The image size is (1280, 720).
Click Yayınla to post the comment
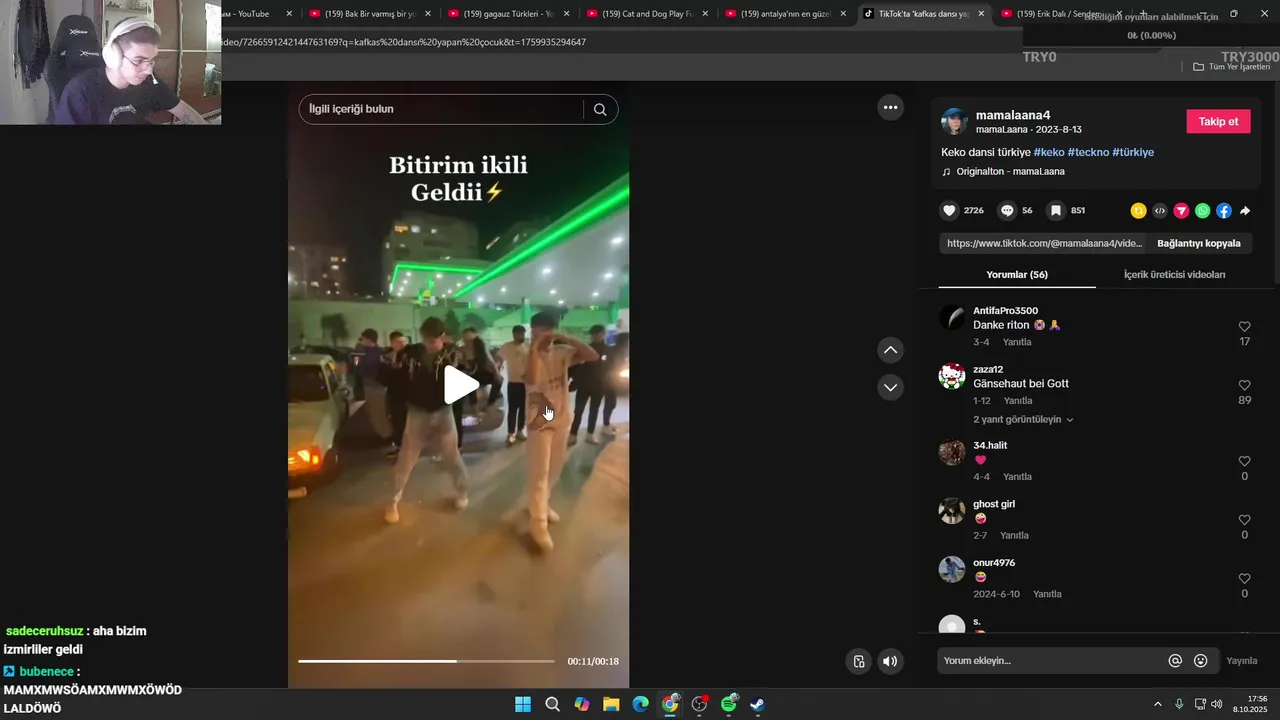point(1242,661)
